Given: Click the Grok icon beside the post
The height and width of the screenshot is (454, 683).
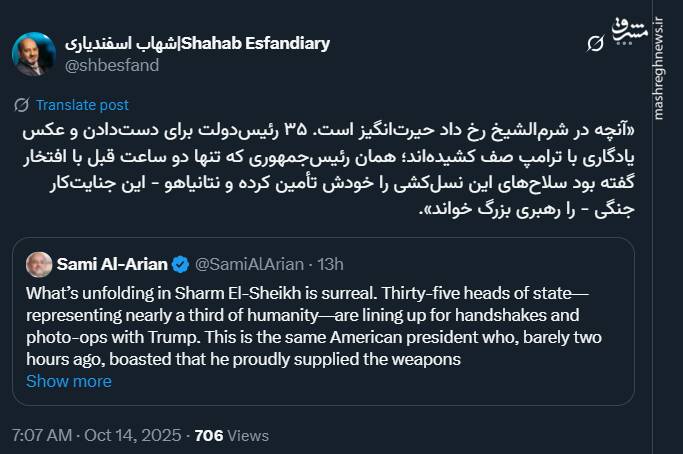Looking at the screenshot, I should (x=593, y=43).
